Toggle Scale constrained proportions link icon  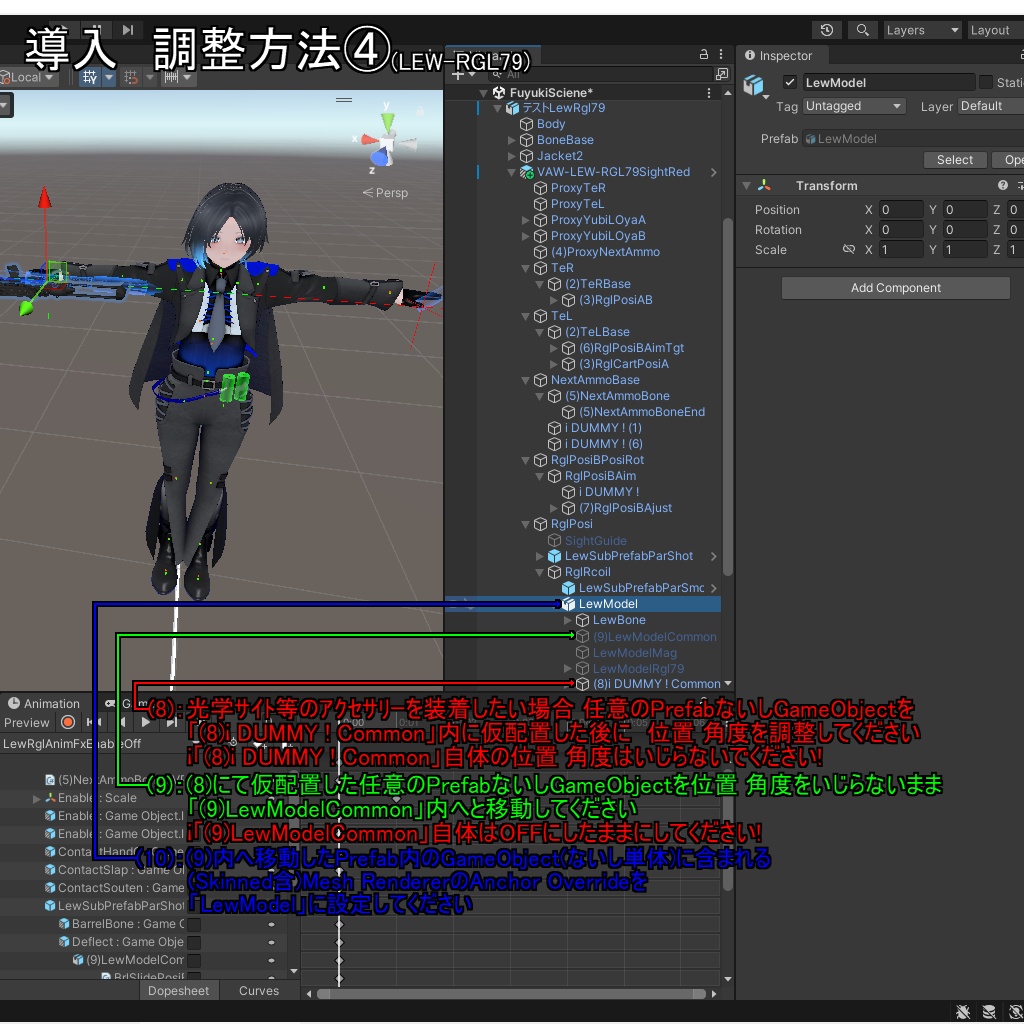[x=848, y=249]
